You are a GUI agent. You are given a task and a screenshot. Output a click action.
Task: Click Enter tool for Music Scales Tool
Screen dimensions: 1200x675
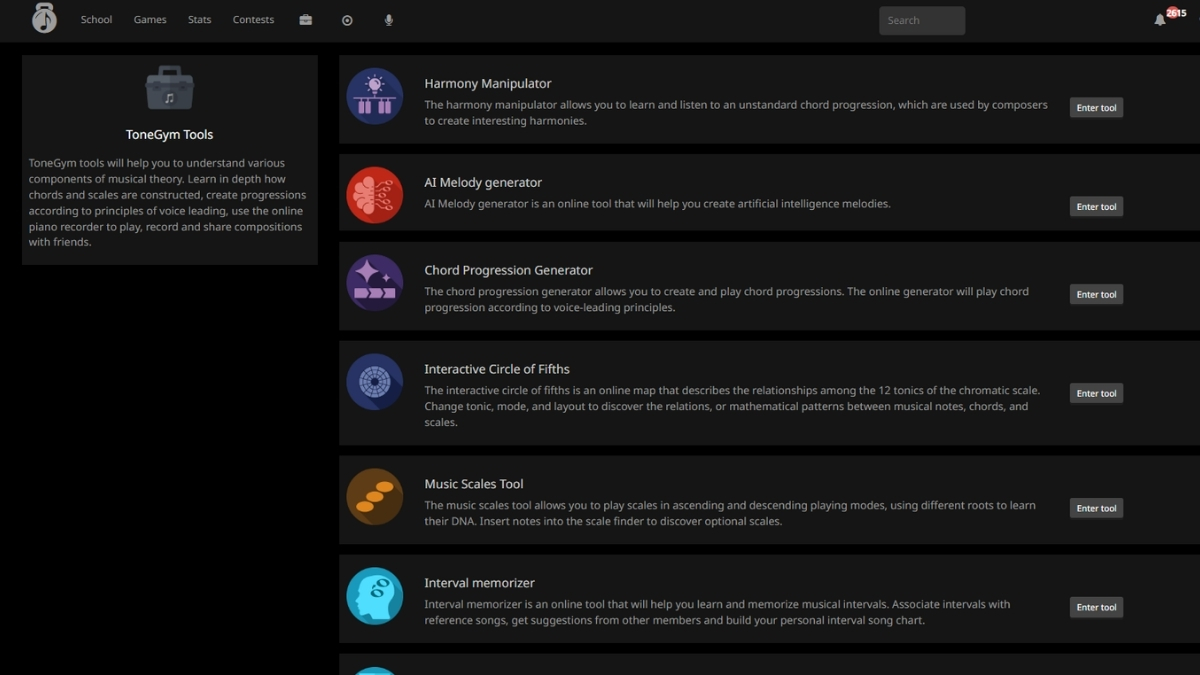(x=1096, y=508)
